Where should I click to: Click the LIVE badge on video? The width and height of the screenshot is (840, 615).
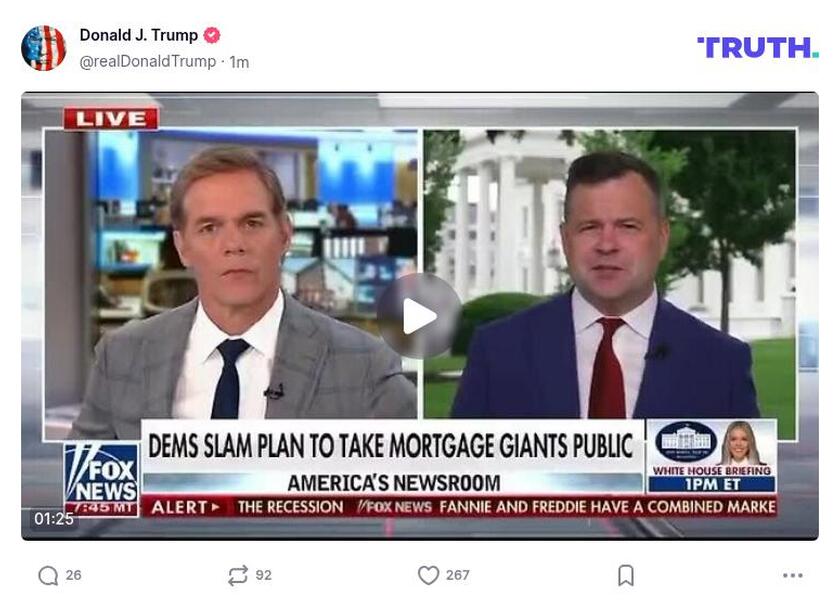pos(111,118)
